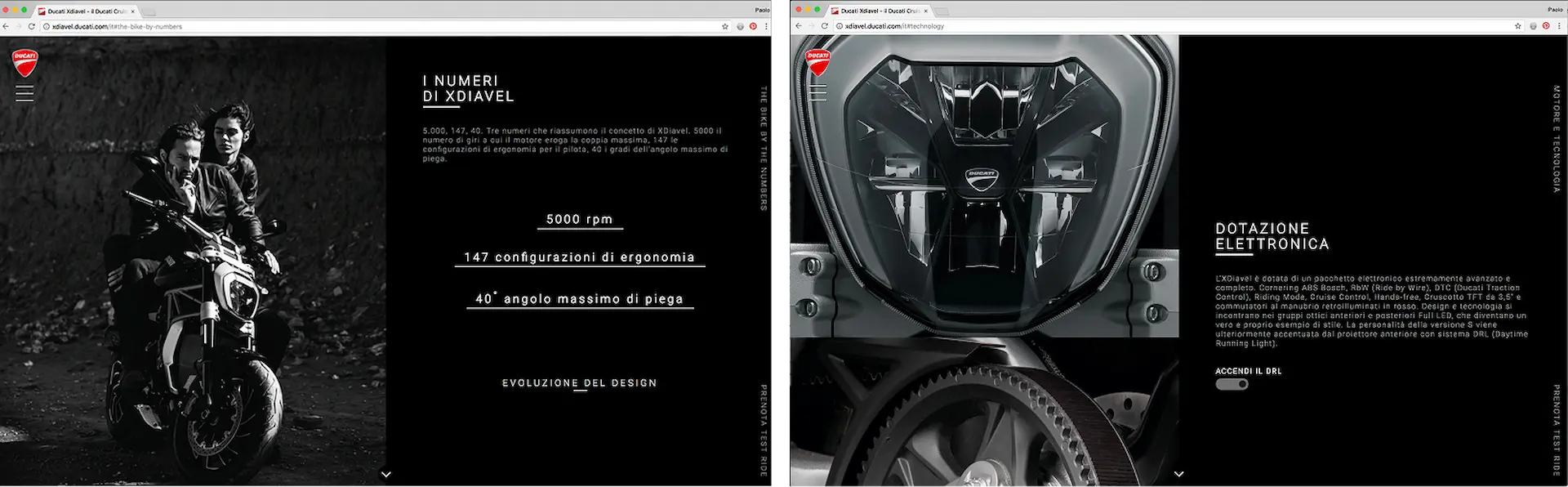Open the hamburger menu in the left window
1568x487 pixels.
click(24, 93)
